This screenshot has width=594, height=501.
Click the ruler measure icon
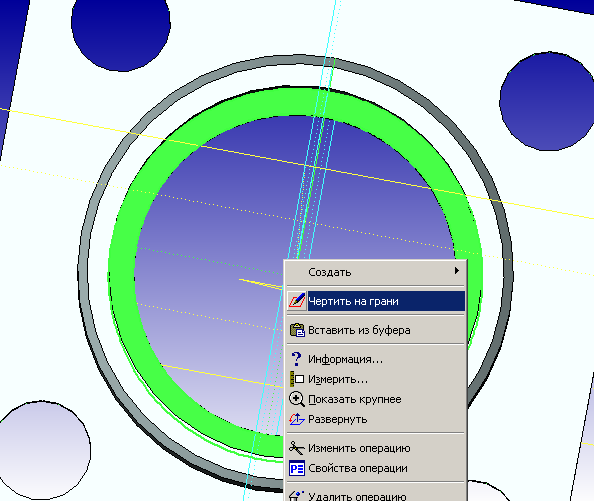point(297,379)
